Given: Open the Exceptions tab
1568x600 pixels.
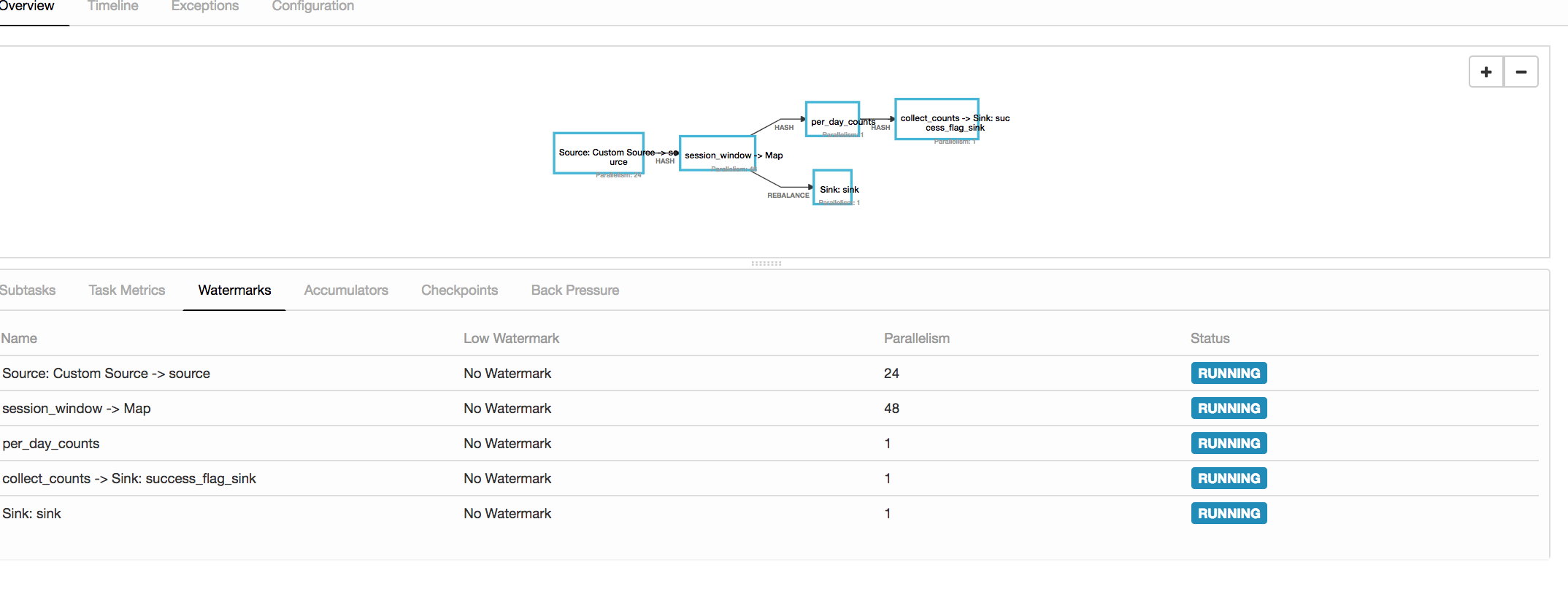Looking at the screenshot, I should tap(205, 7).
